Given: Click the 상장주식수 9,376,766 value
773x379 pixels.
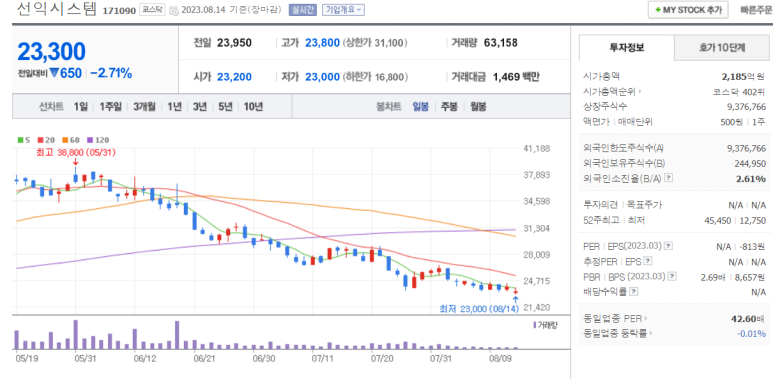Looking at the screenshot, I should [x=746, y=107].
